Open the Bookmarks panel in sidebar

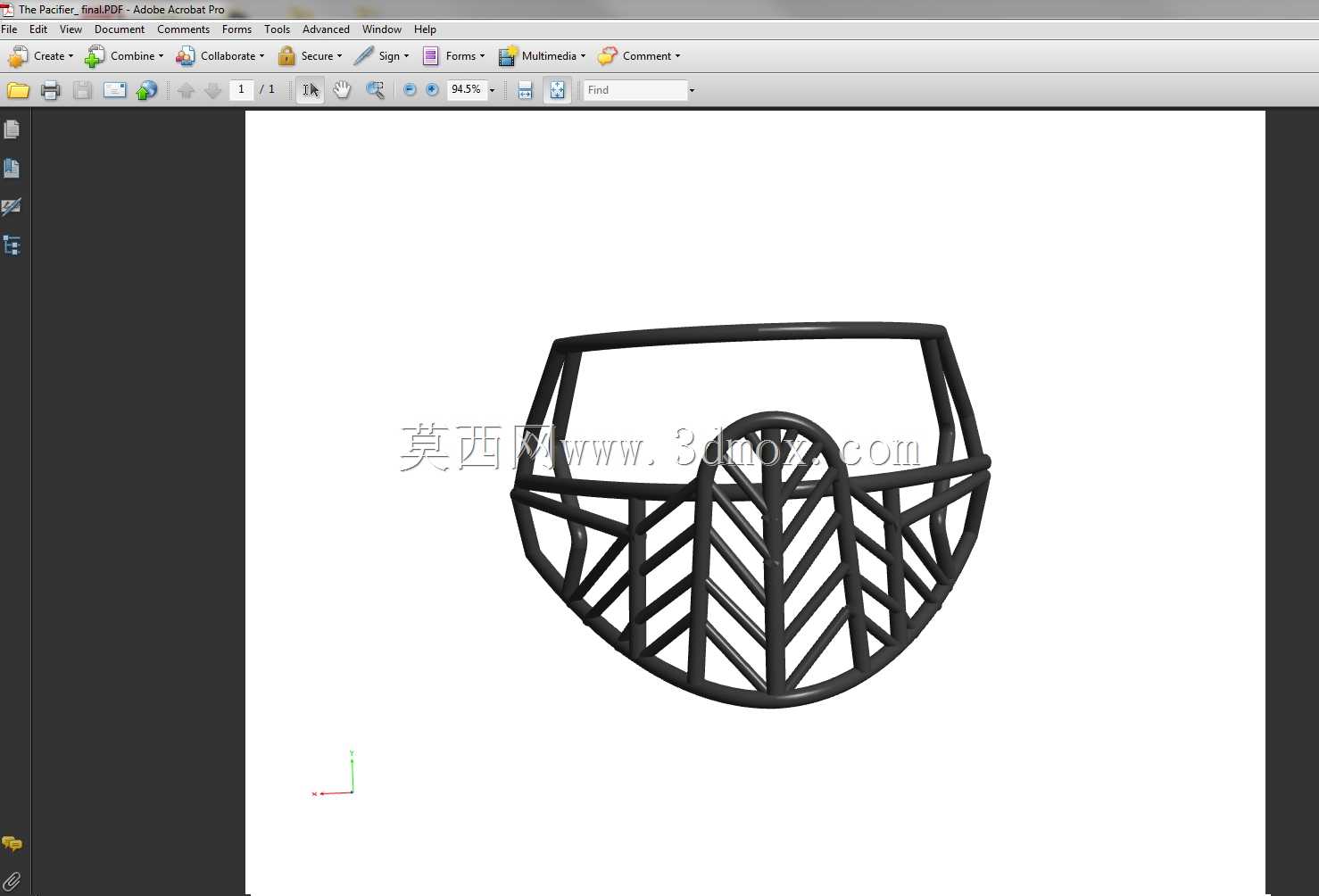tap(12, 168)
